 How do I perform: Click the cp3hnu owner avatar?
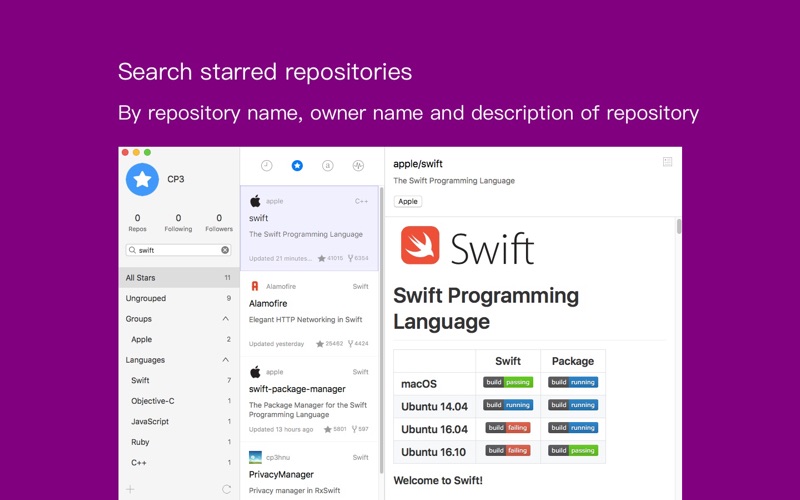pyautogui.click(x=255, y=457)
